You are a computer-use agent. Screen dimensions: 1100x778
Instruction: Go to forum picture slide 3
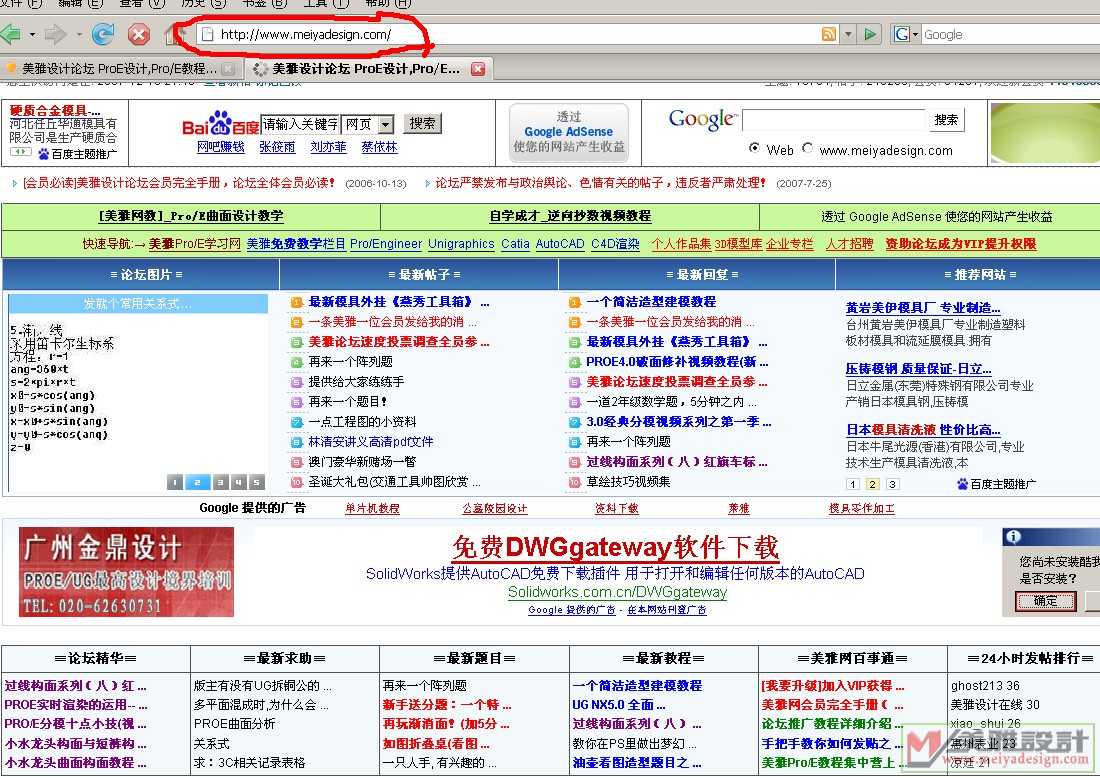click(x=221, y=482)
